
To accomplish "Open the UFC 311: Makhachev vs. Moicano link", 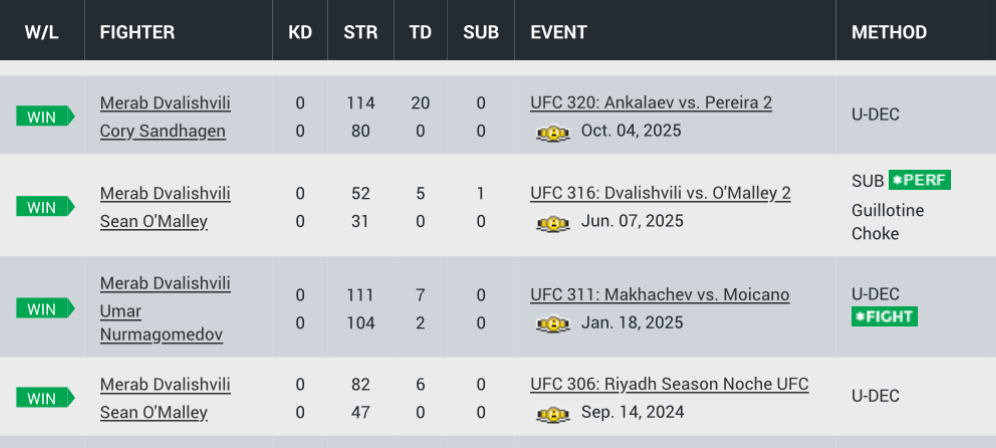I will click(x=659, y=294).
